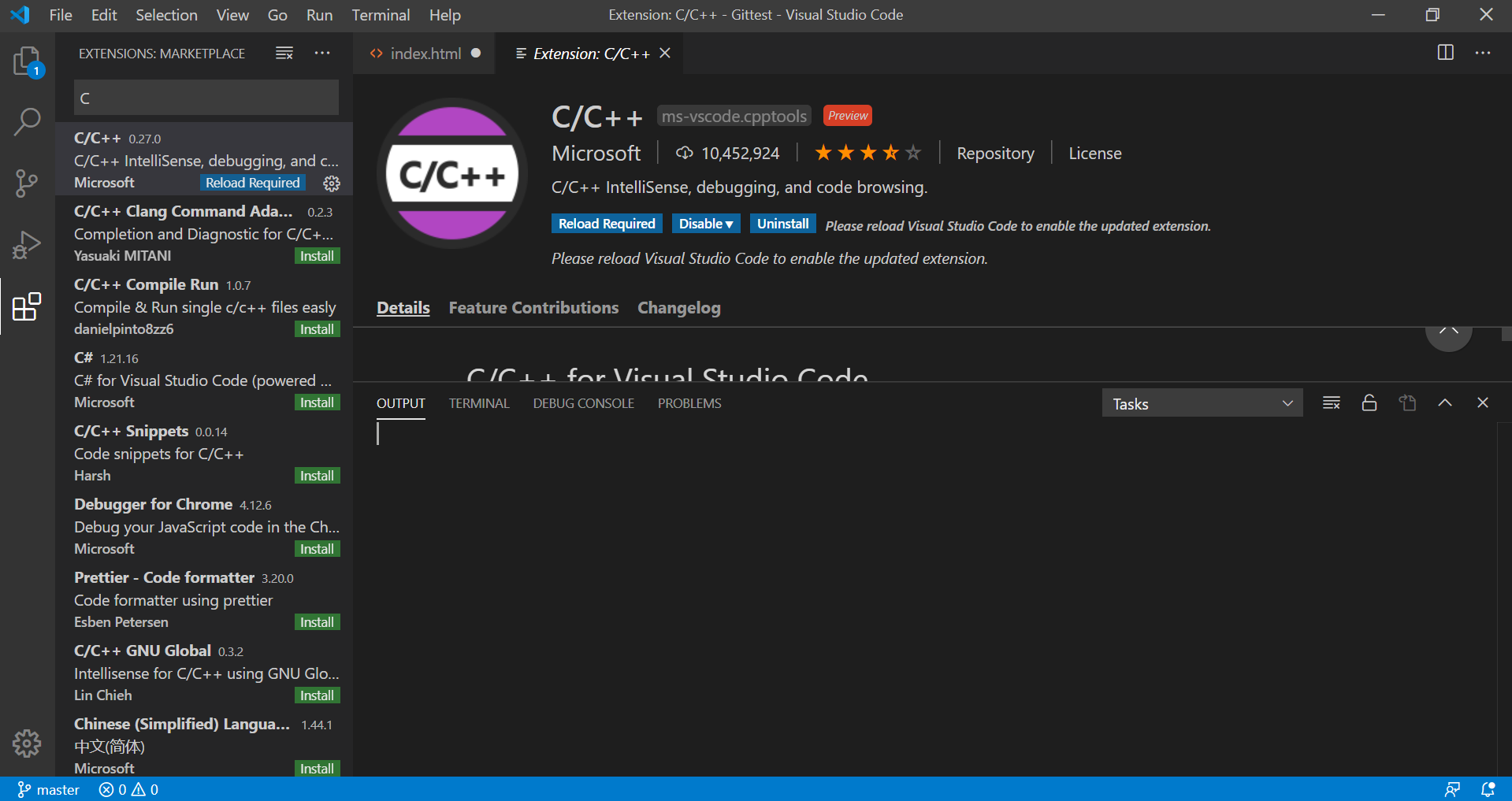Install Debugger for Chrome extension
The height and width of the screenshot is (801, 1512).
tap(317, 549)
